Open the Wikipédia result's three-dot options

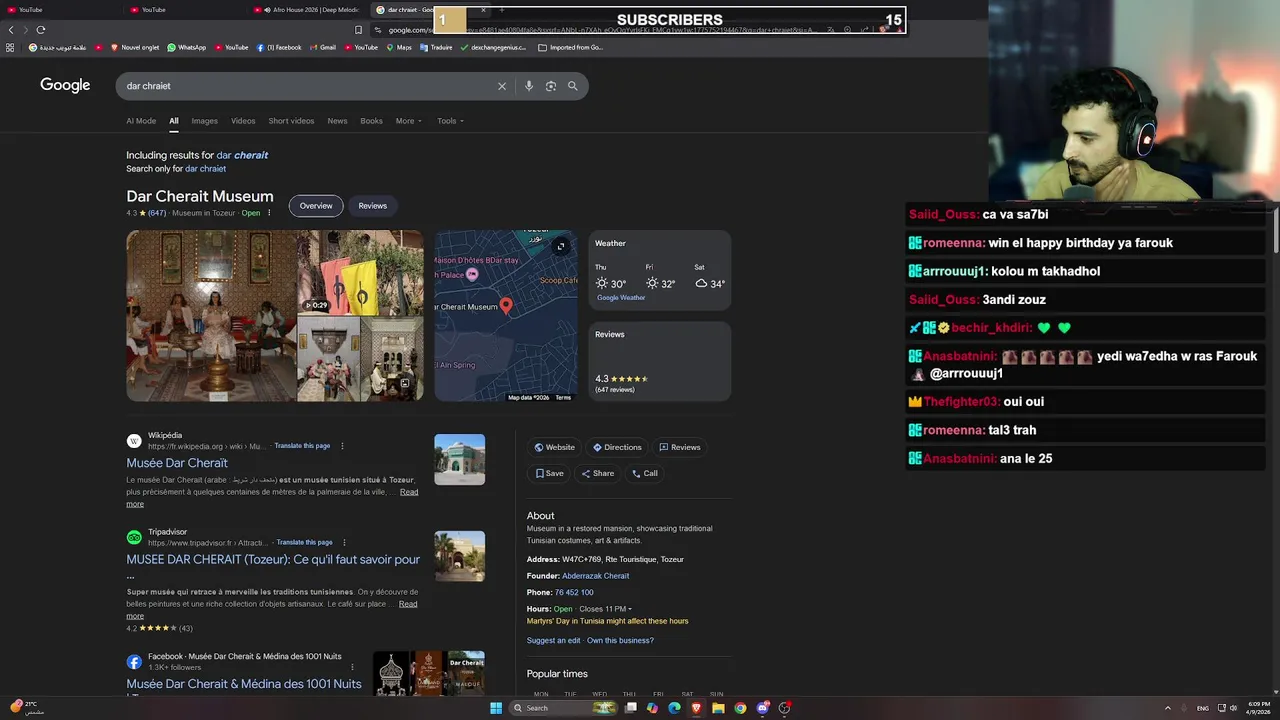[342, 446]
